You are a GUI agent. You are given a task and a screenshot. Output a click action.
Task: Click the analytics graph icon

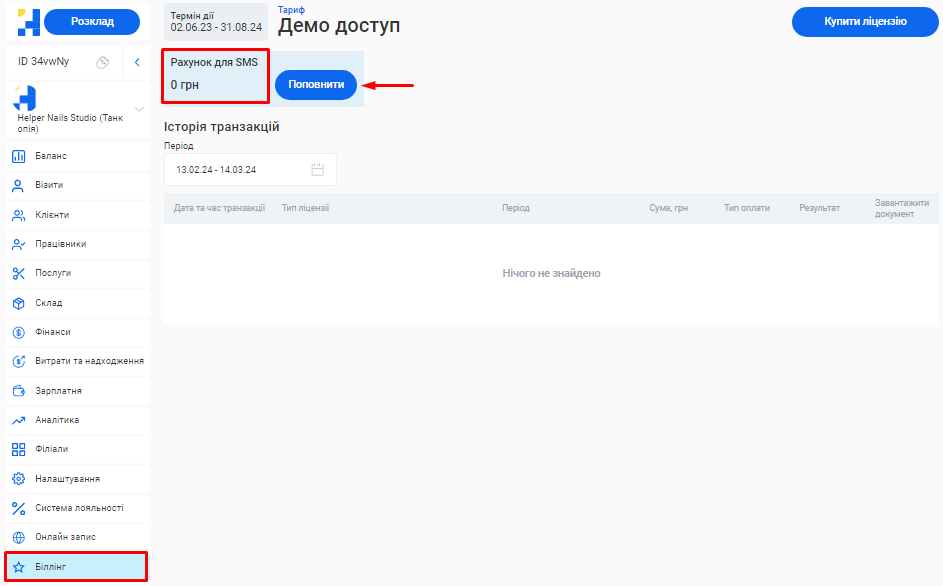[17, 419]
